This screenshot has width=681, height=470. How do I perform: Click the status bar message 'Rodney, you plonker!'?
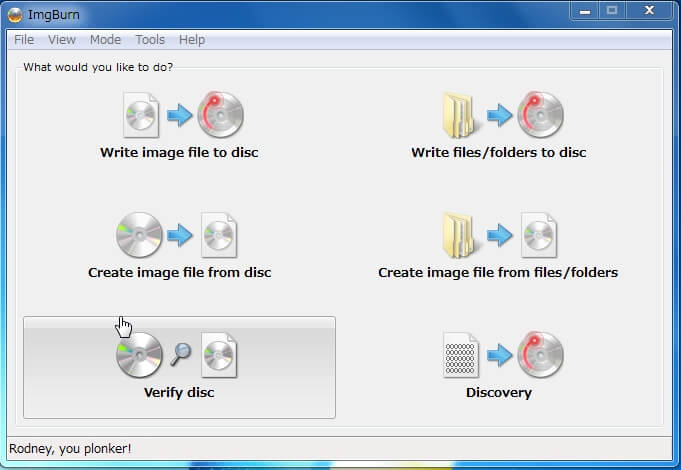coord(69,448)
